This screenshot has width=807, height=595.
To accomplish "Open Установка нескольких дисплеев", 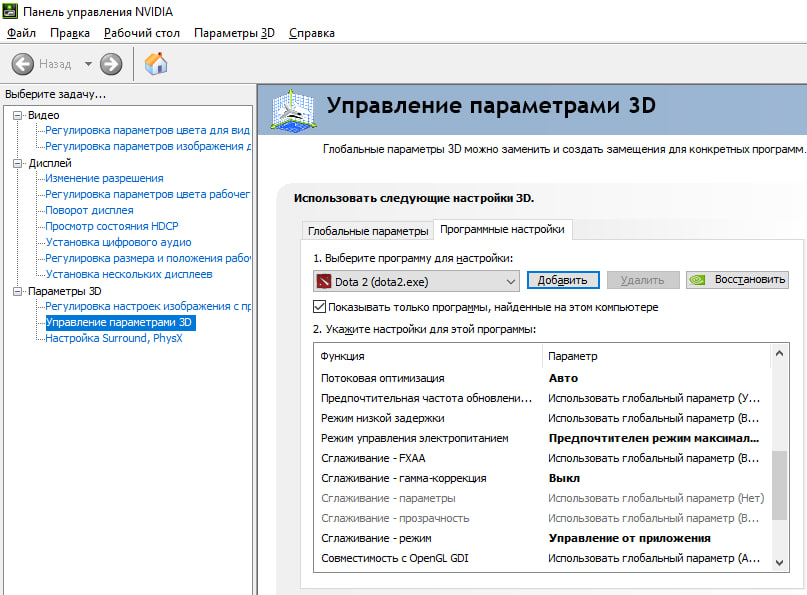I will [129, 274].
